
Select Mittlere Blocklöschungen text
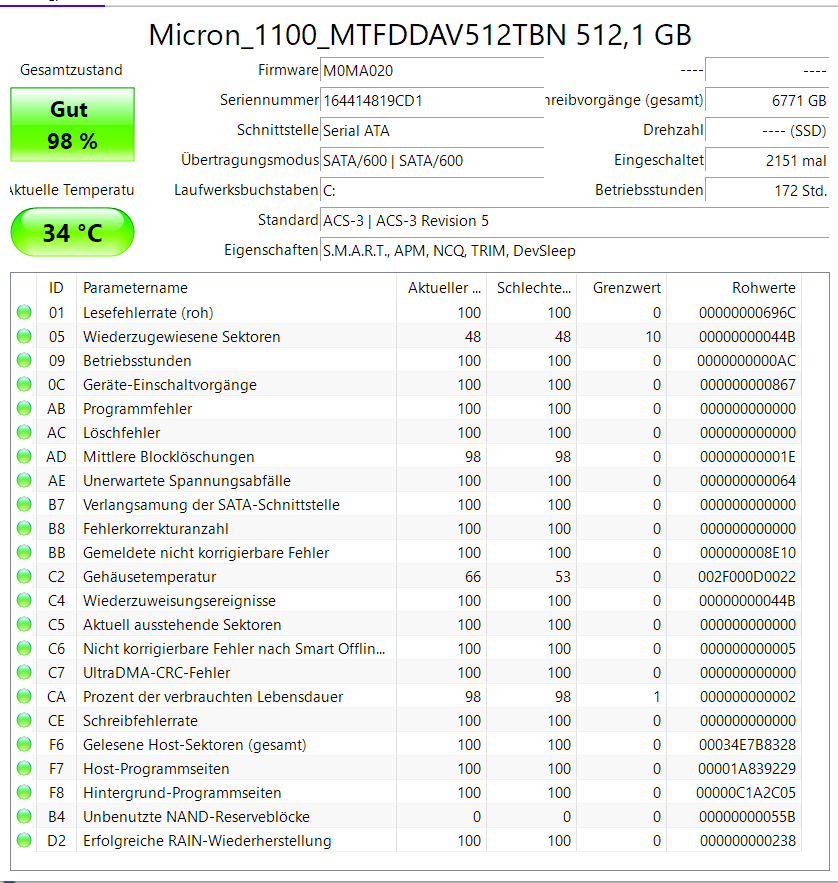(x=168, y=457)
